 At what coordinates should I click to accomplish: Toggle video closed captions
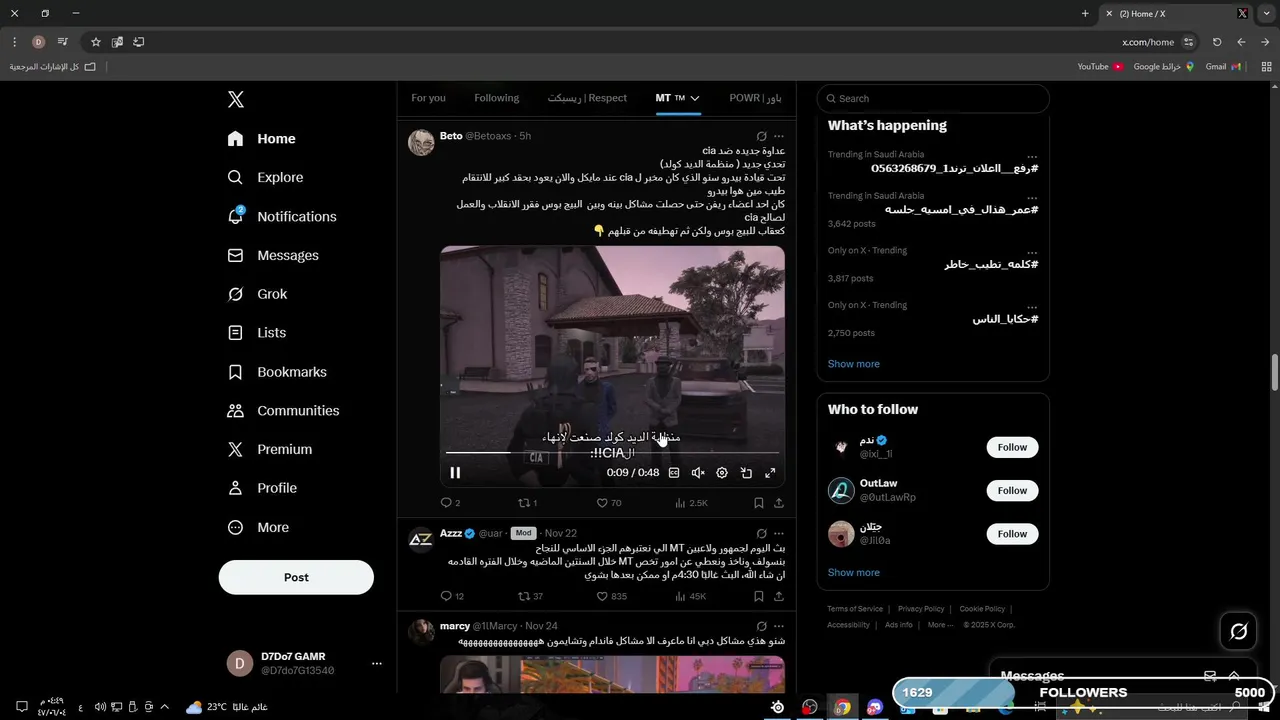[x=674, y=473]
